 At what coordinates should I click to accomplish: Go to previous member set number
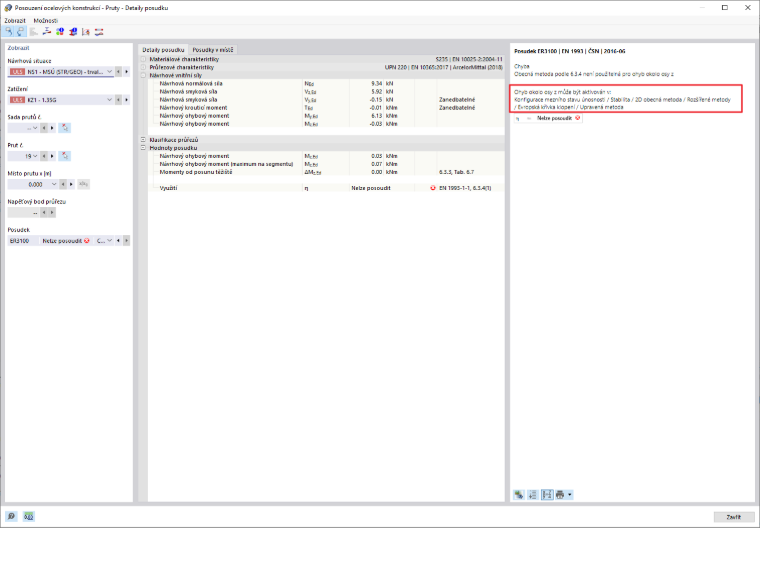pos(44,128)
